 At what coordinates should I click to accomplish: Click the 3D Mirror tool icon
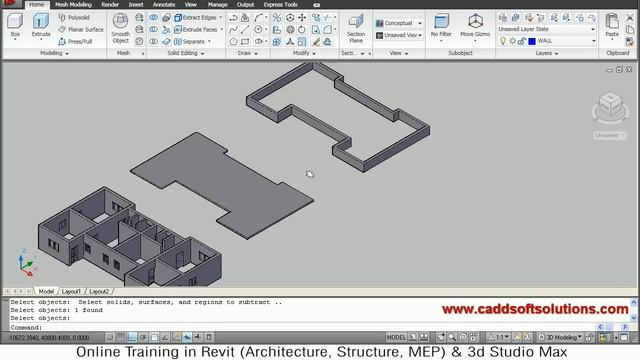tap(277, 18)
